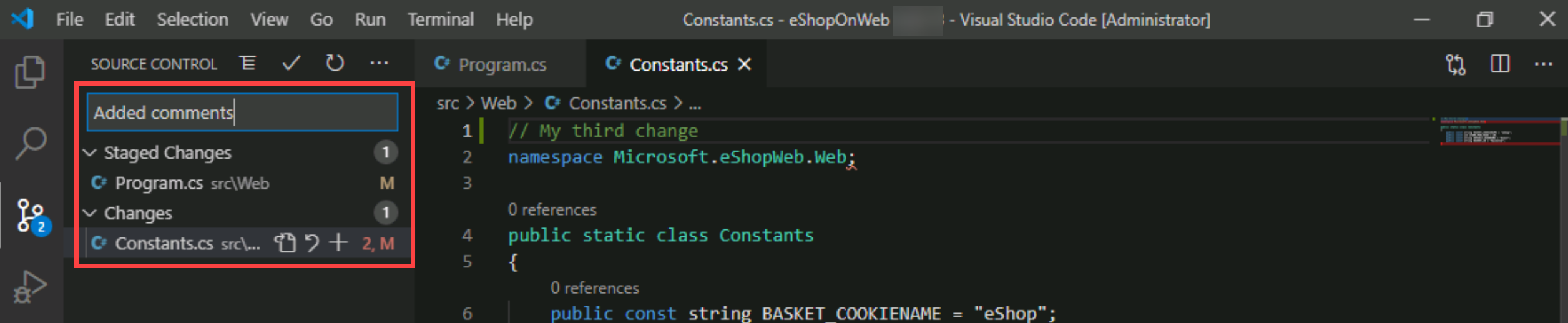The width and height of the screenshot is (1568, 323).
Task: Click the commit message input field
Action: coord(242,112)
